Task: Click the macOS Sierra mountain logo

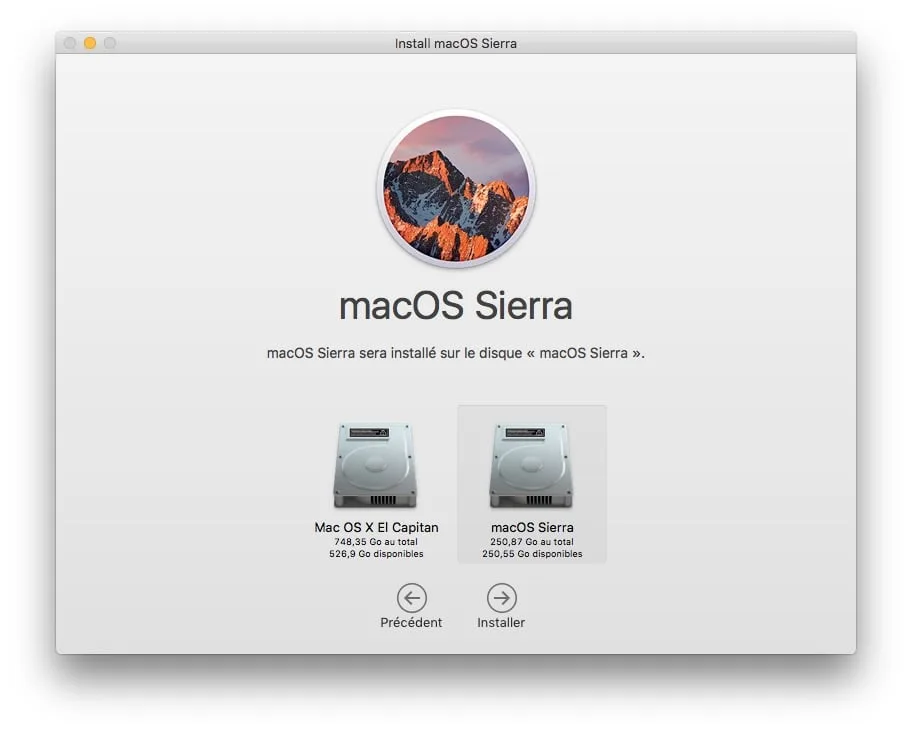Action: (456, 190)
